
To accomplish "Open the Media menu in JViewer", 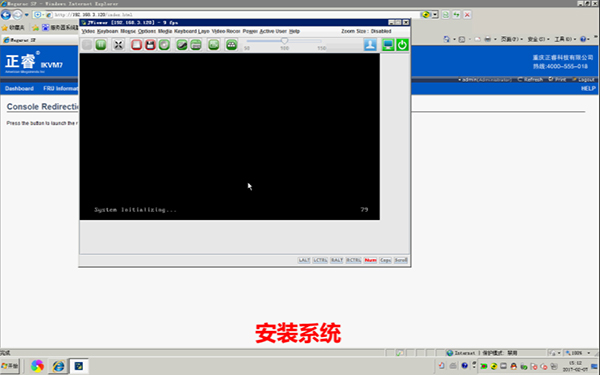I will coord(165,31).
